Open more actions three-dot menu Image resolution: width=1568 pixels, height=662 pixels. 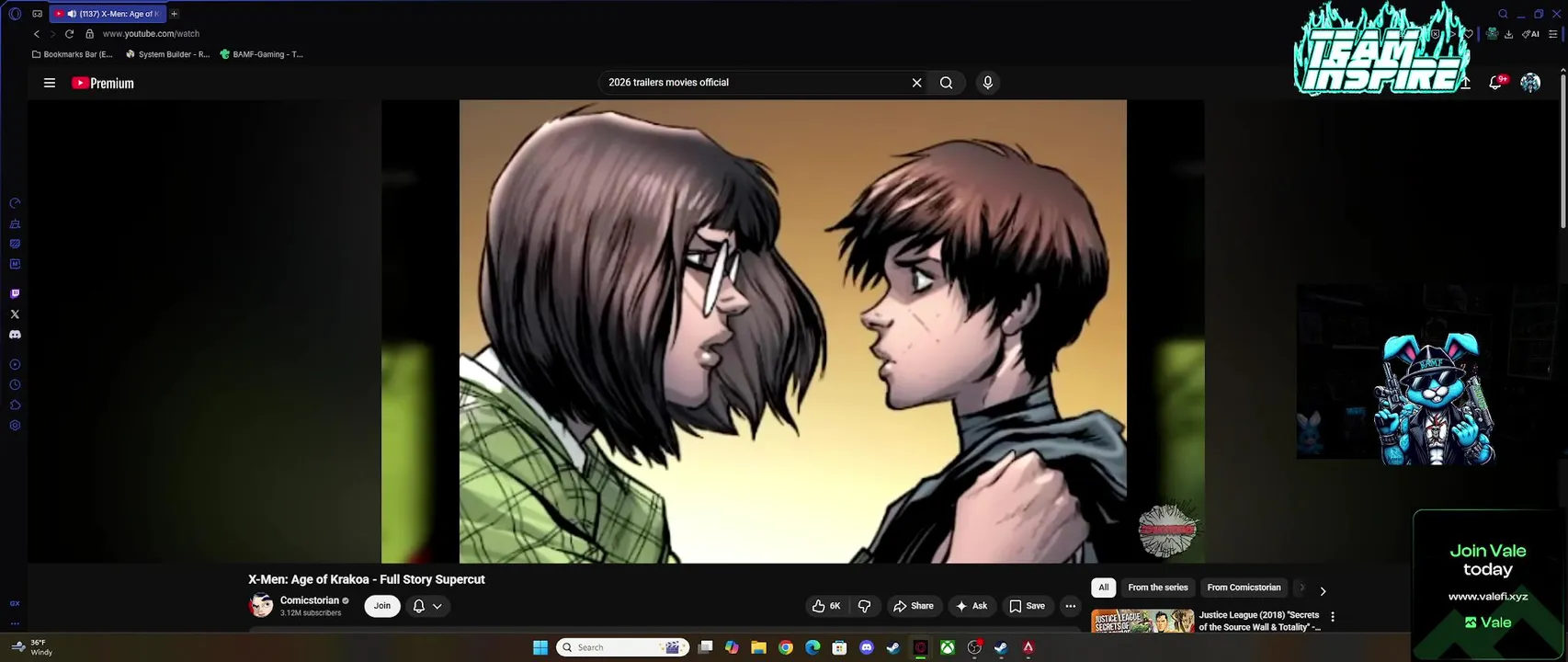click(1070, 606)
